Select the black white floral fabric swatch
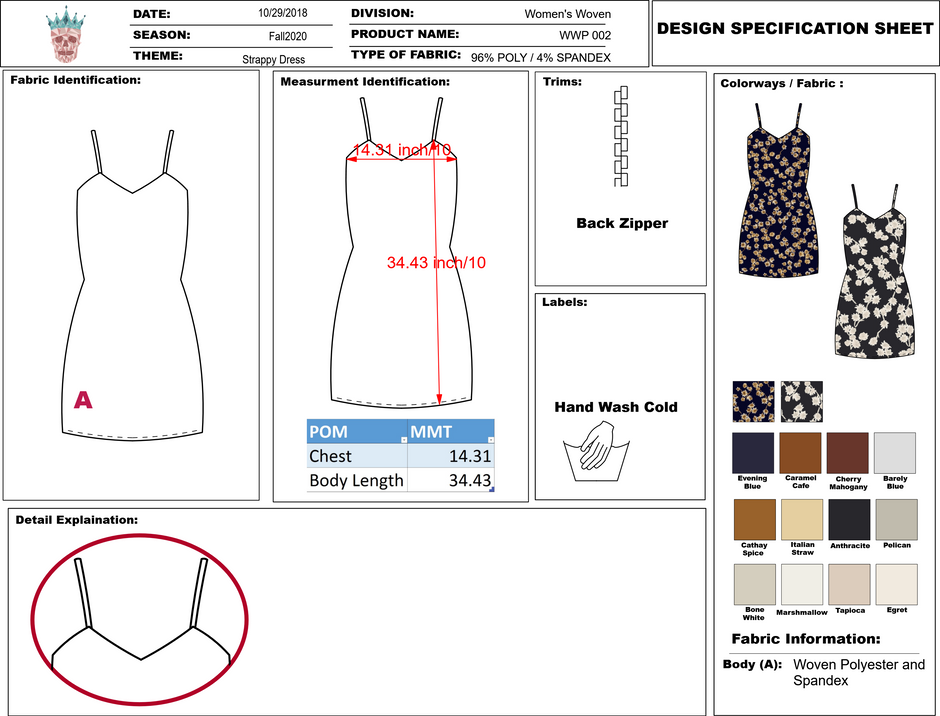 (802, 402)
